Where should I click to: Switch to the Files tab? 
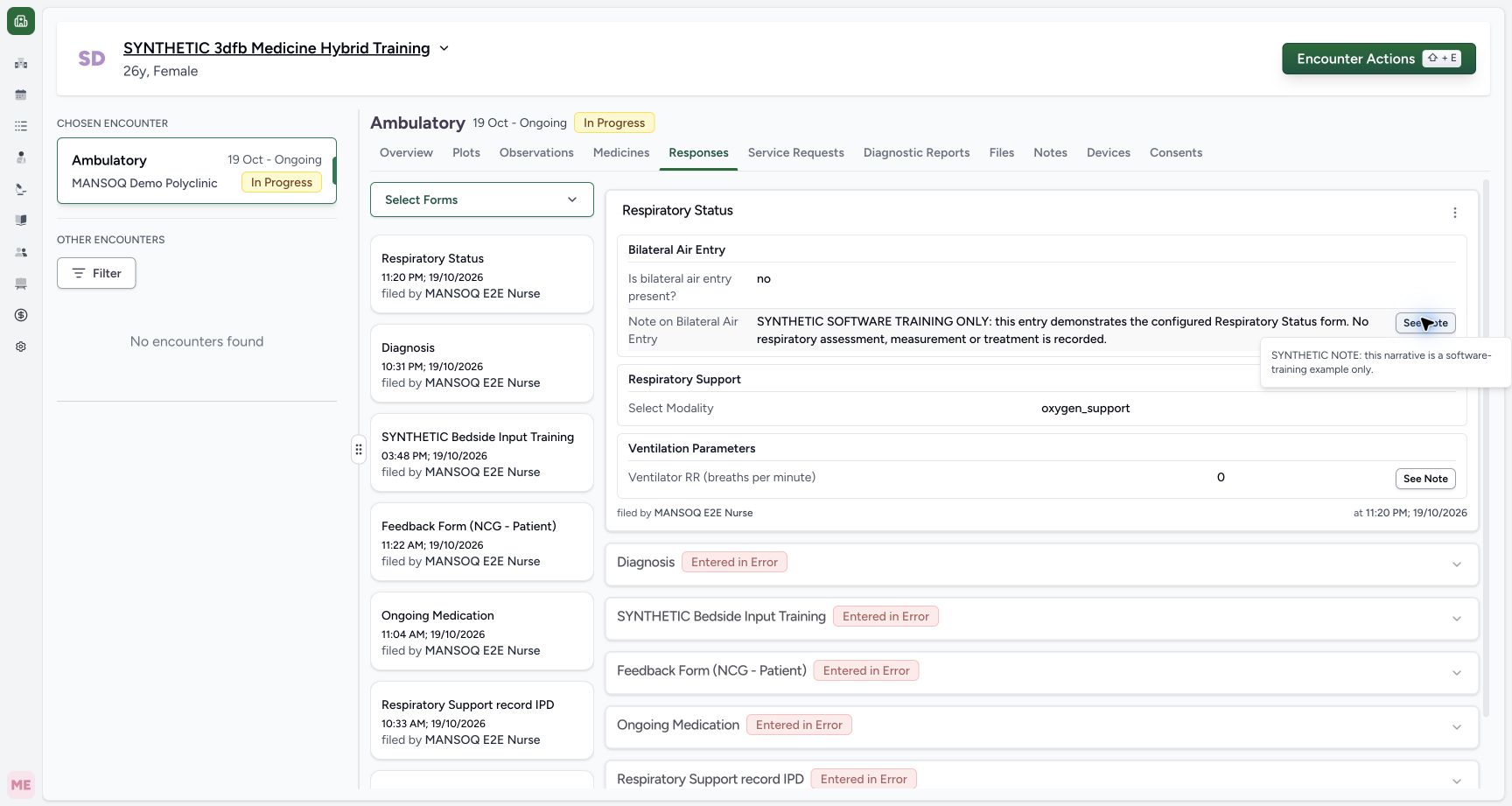click(1002, 152)
